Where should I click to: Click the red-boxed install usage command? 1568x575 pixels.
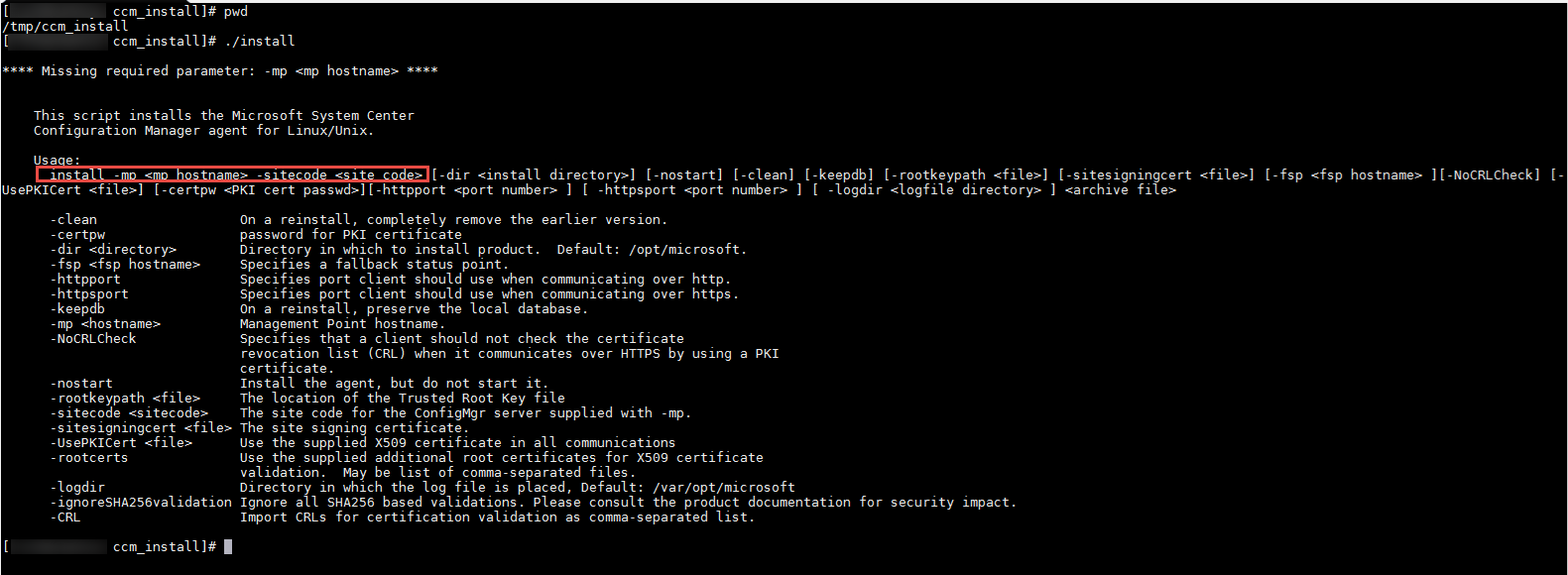(x=233, y=174)
